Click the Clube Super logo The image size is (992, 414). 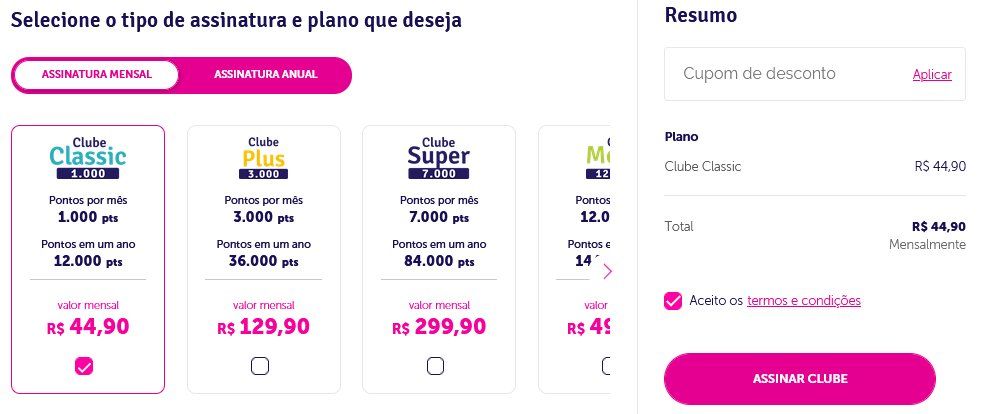pos(438,158)
